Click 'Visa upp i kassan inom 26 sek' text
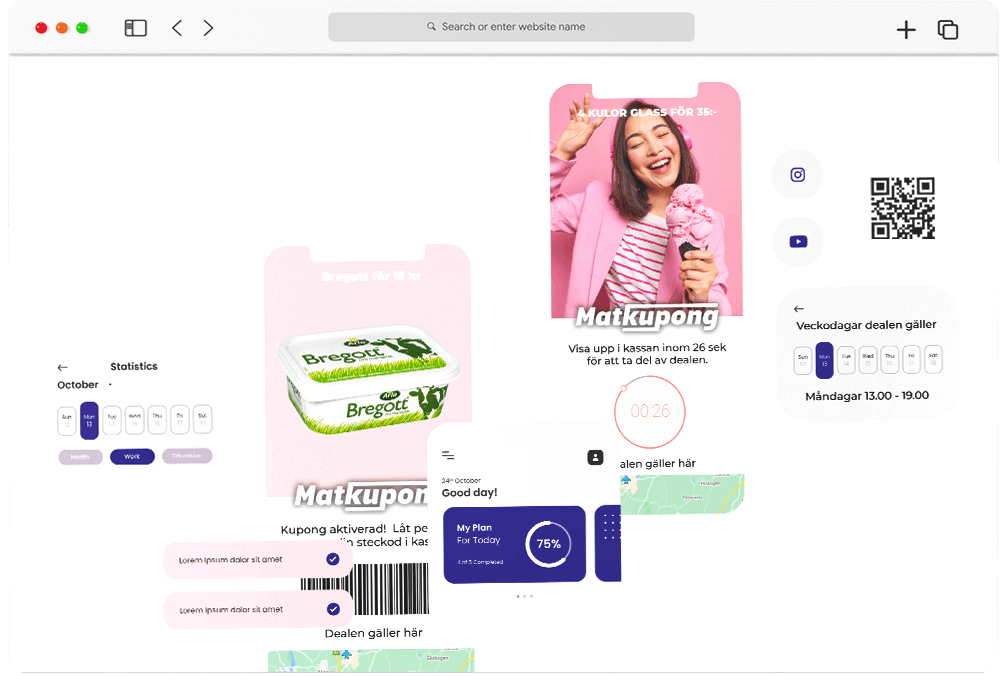This screenshot has height=676, width=1000. click(647, 348)
